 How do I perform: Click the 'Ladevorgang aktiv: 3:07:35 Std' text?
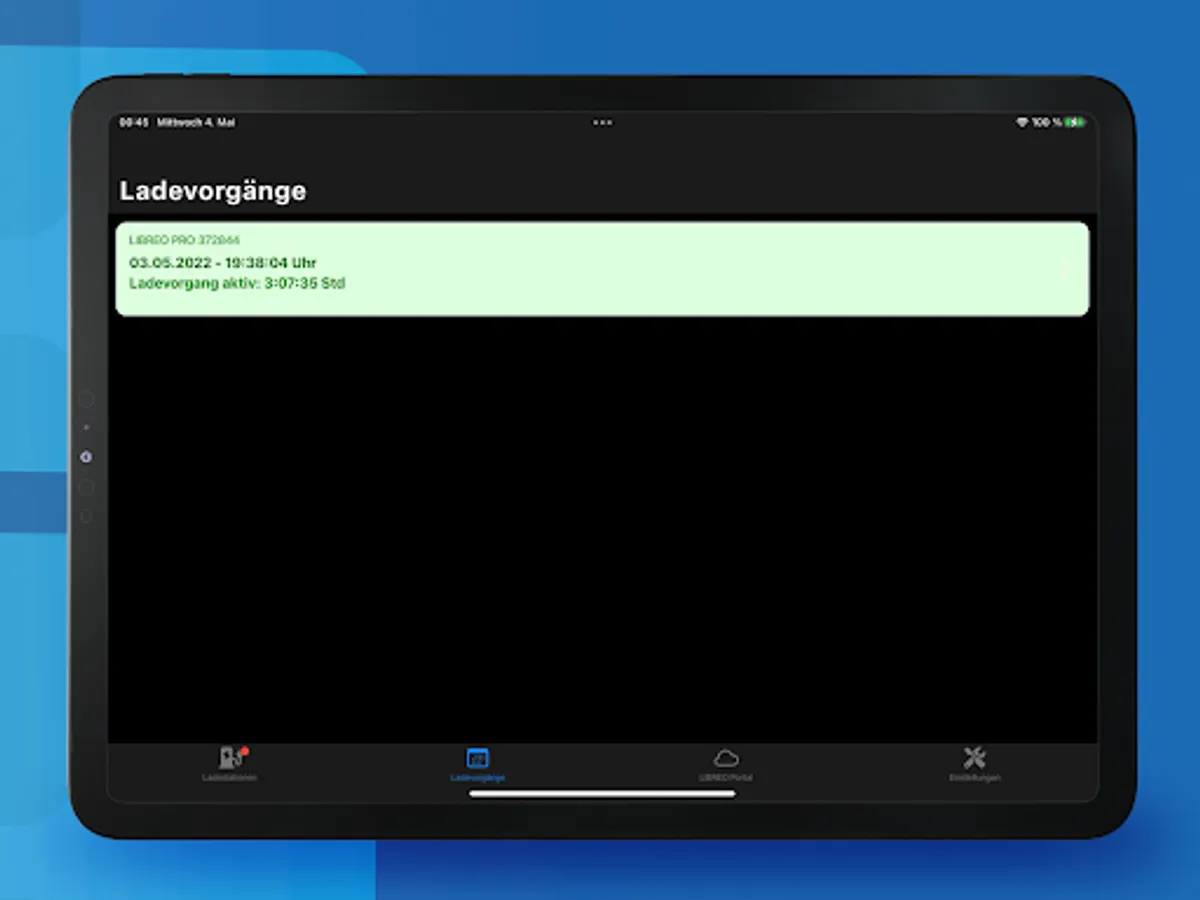237,284
